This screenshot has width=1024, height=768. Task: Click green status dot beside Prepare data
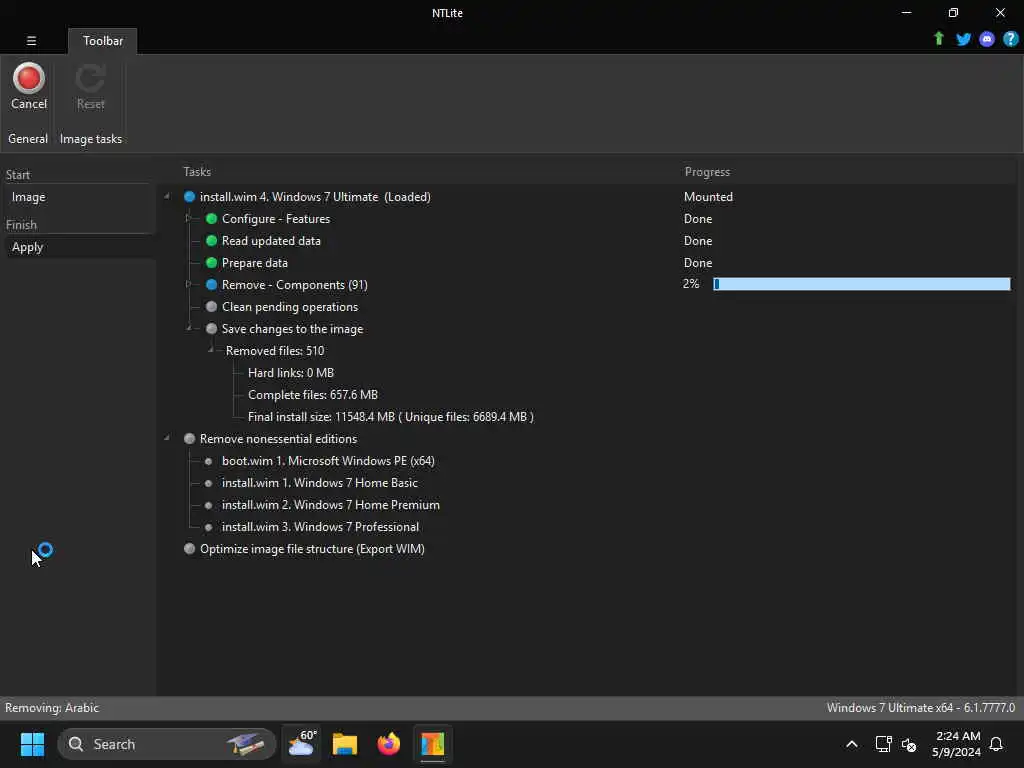point(211,263)
